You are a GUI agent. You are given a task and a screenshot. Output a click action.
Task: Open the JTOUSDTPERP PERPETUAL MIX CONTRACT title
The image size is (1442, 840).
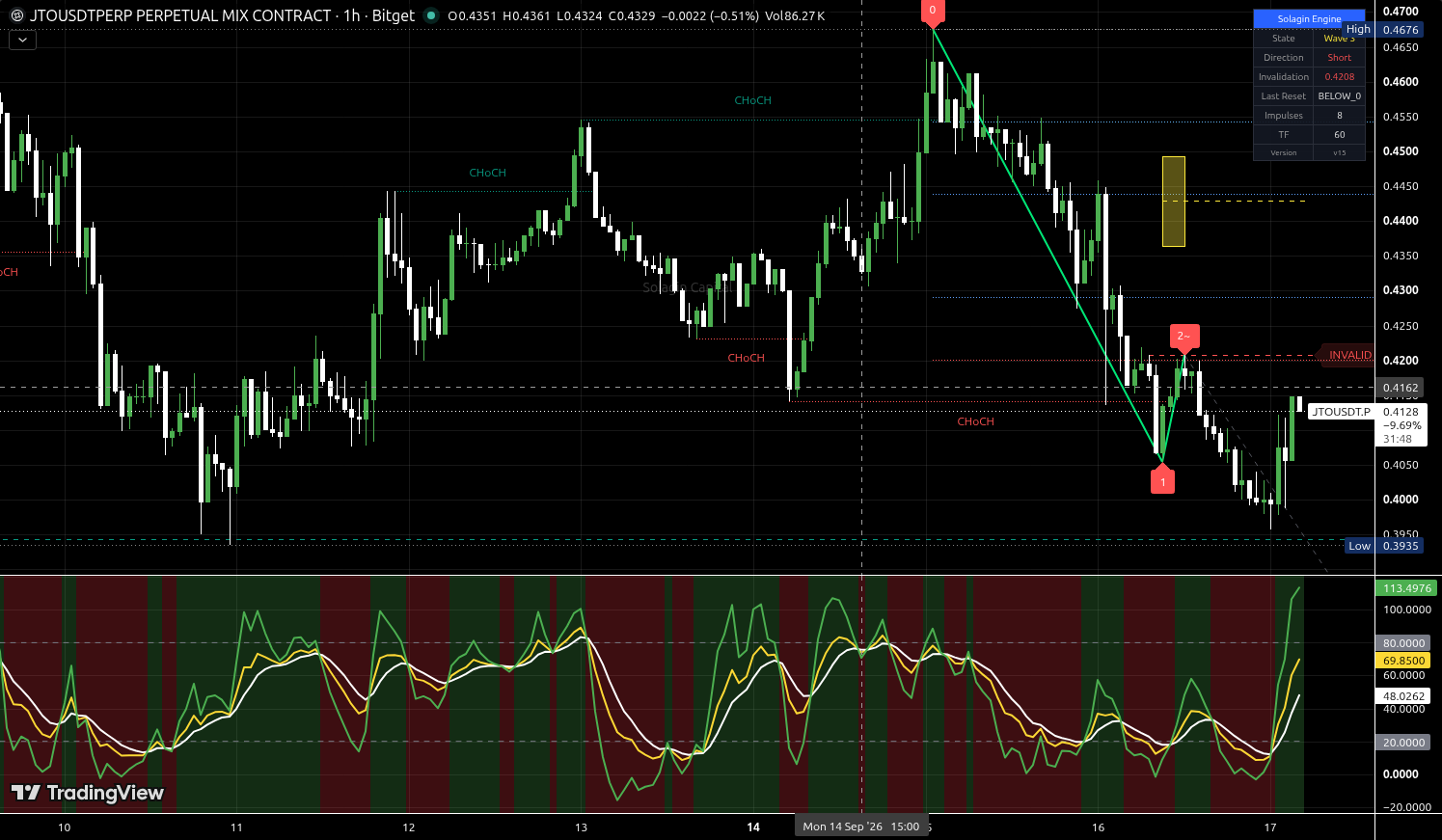(x=180, y=16)
